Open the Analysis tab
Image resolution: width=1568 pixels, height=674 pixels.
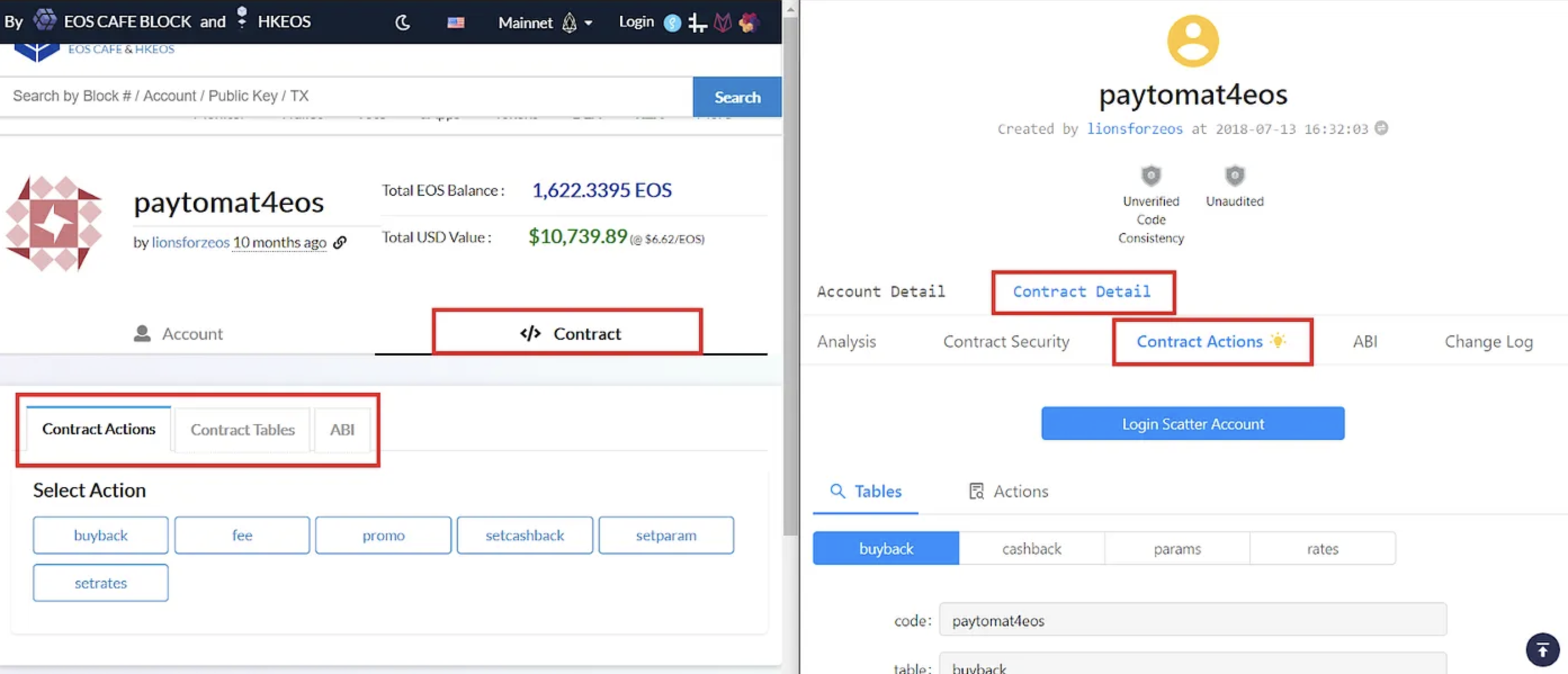click(x=846, y=342)
